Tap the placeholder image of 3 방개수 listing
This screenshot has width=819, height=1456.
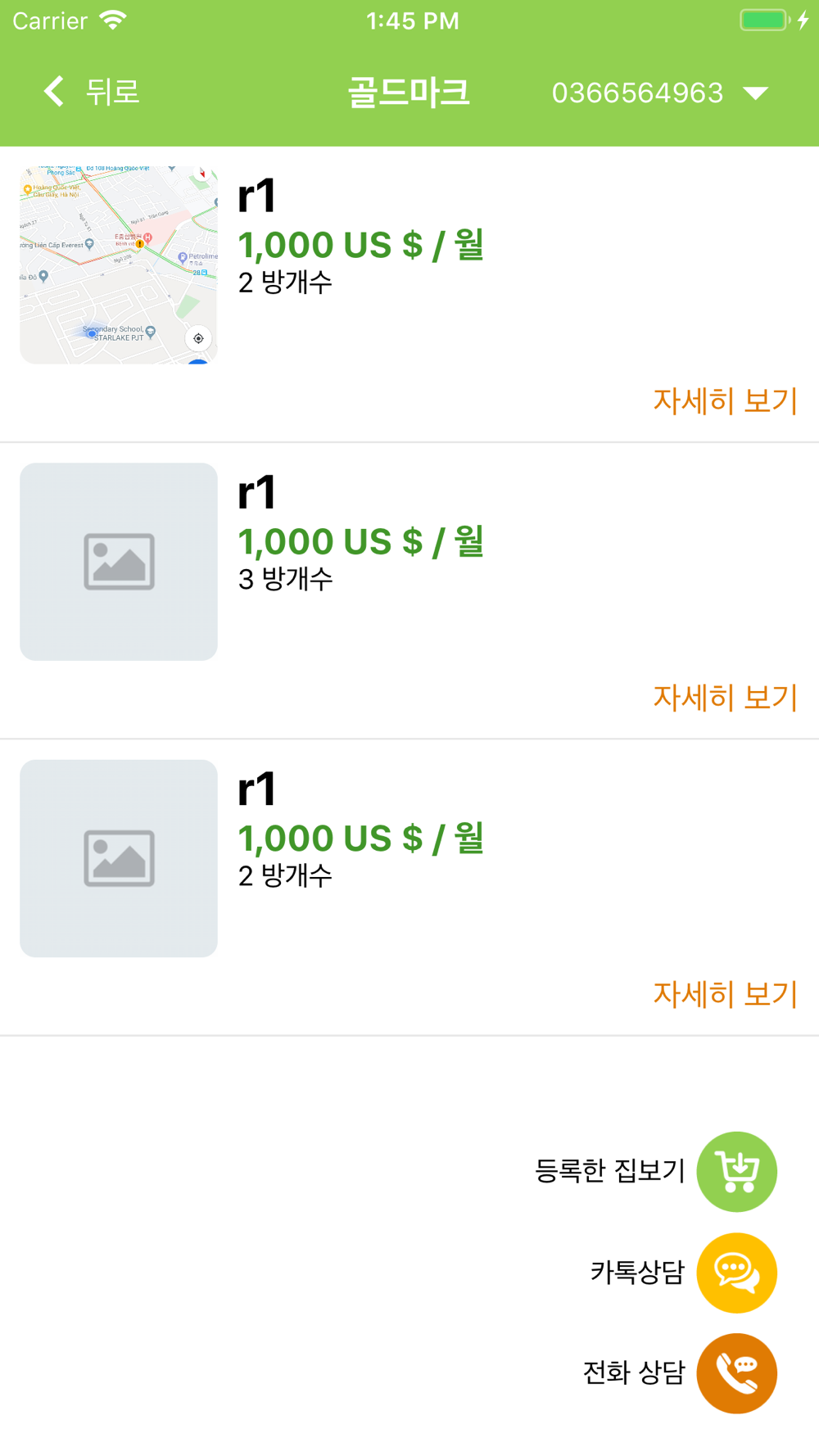click(119, 562)
